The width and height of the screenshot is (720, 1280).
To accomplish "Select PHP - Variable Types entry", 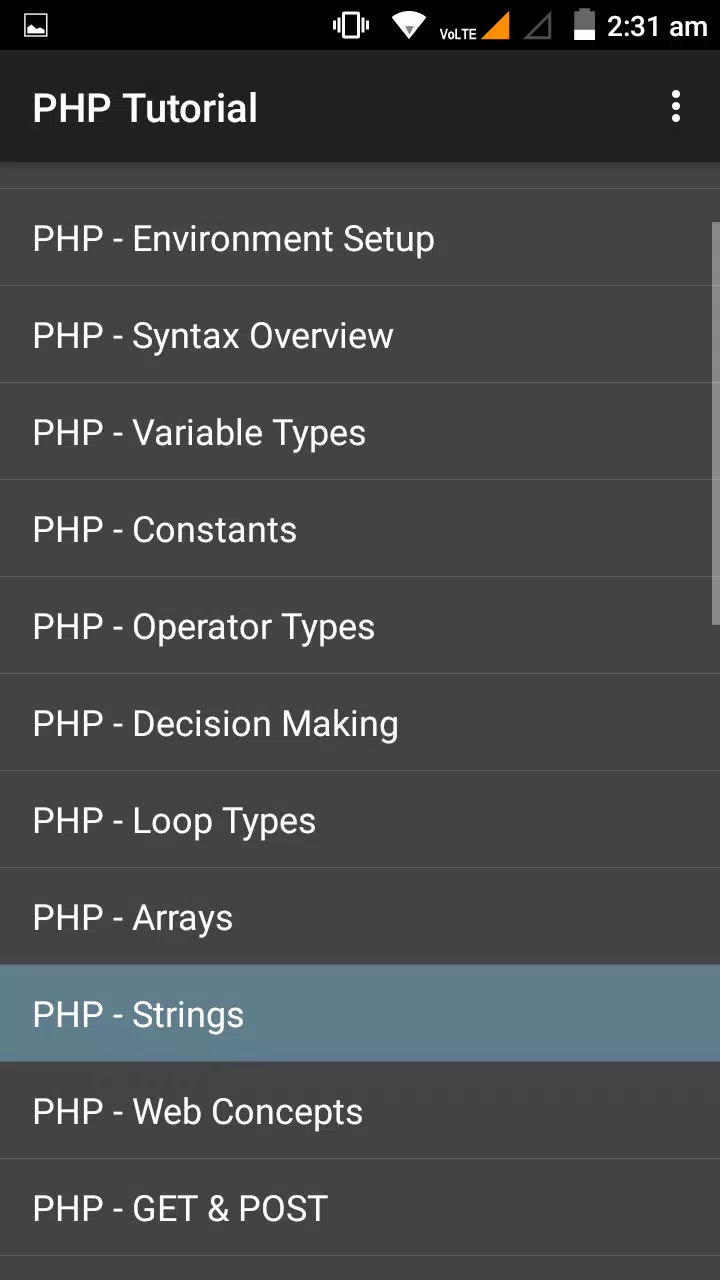I will click(x=360, y=432).
